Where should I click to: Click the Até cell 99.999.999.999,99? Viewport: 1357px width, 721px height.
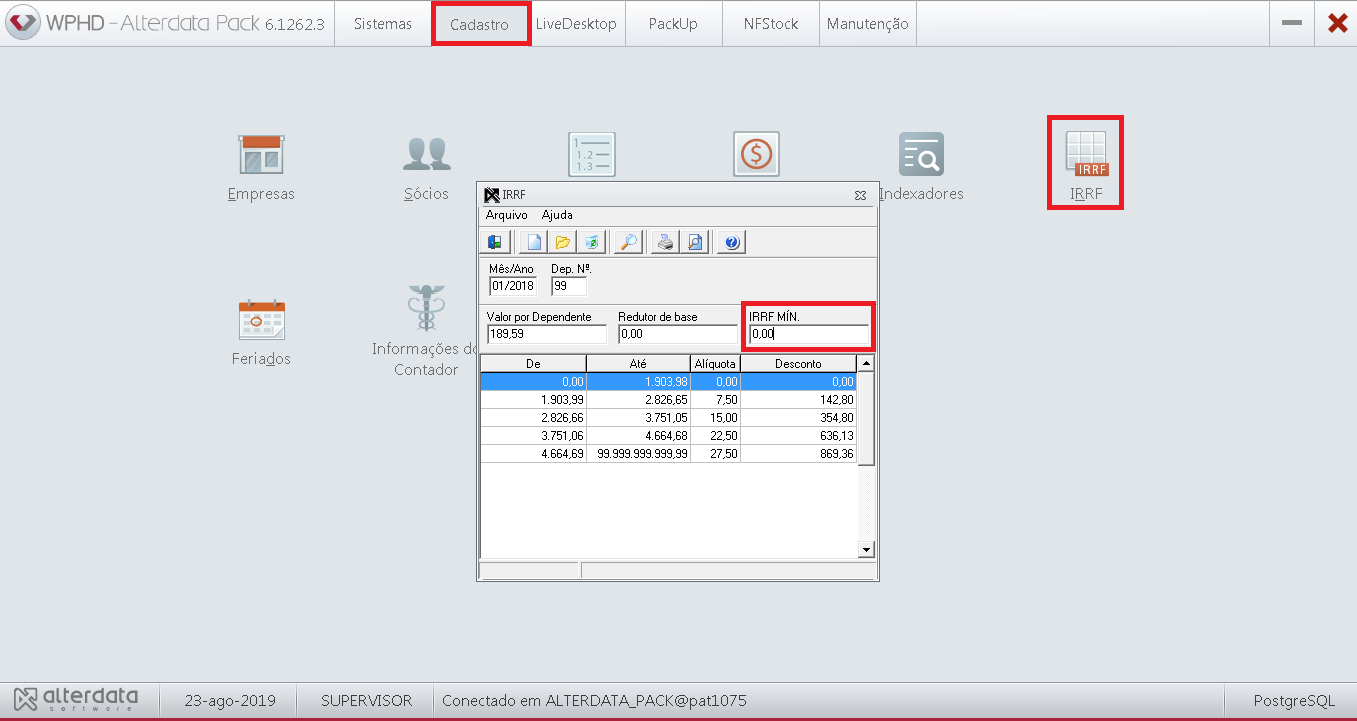point(638,453)
